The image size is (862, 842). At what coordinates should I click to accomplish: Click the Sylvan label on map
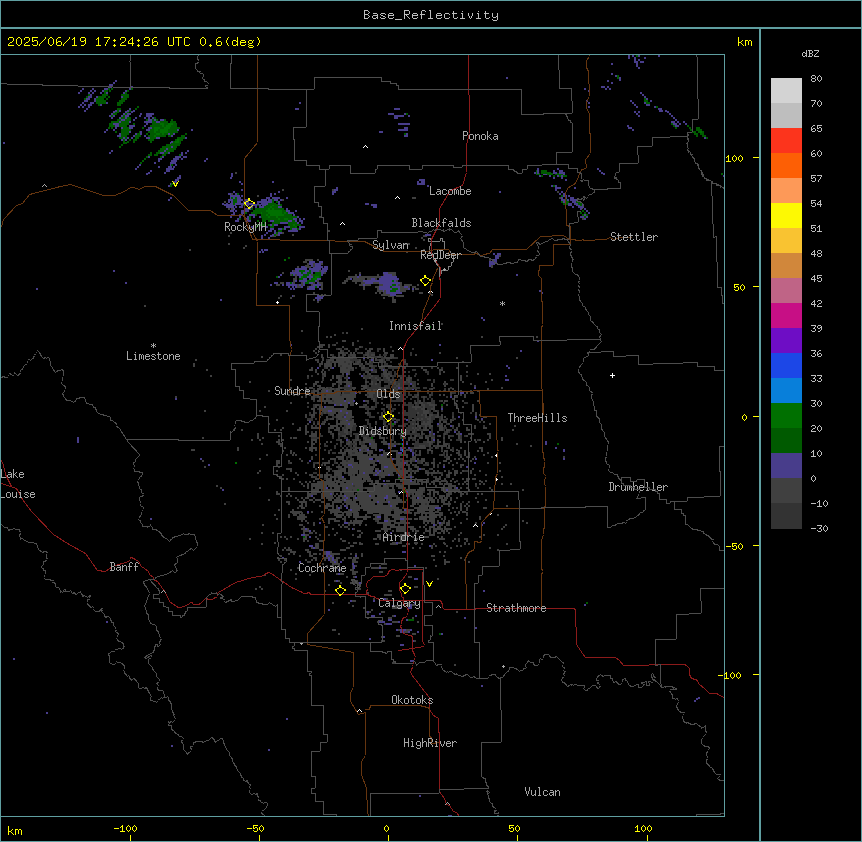[x=390, y=245]
